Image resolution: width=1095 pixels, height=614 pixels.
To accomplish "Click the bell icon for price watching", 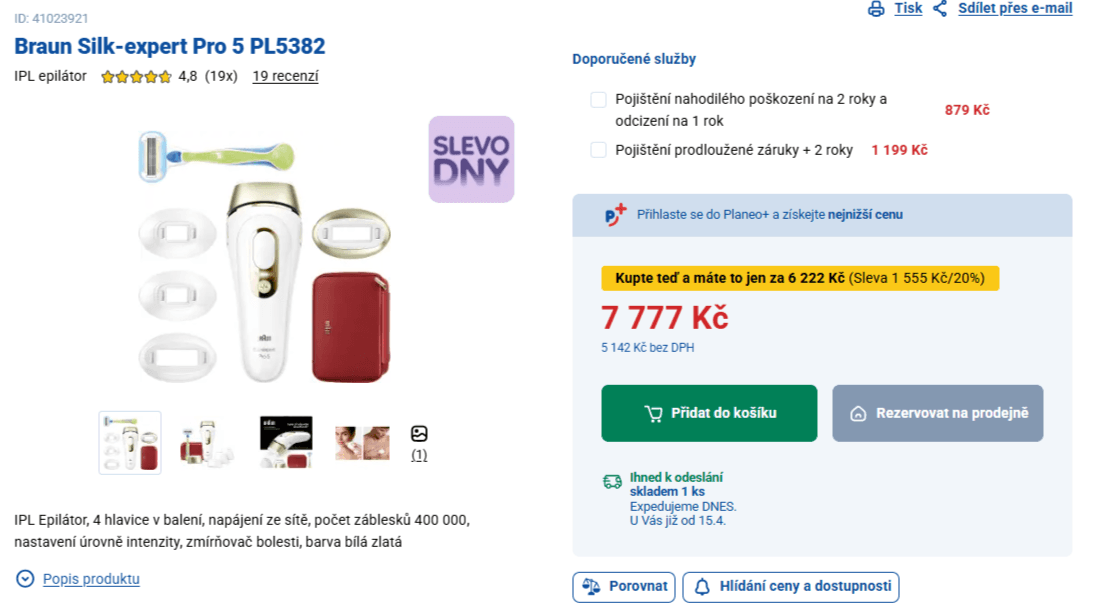I will (702, 587).
